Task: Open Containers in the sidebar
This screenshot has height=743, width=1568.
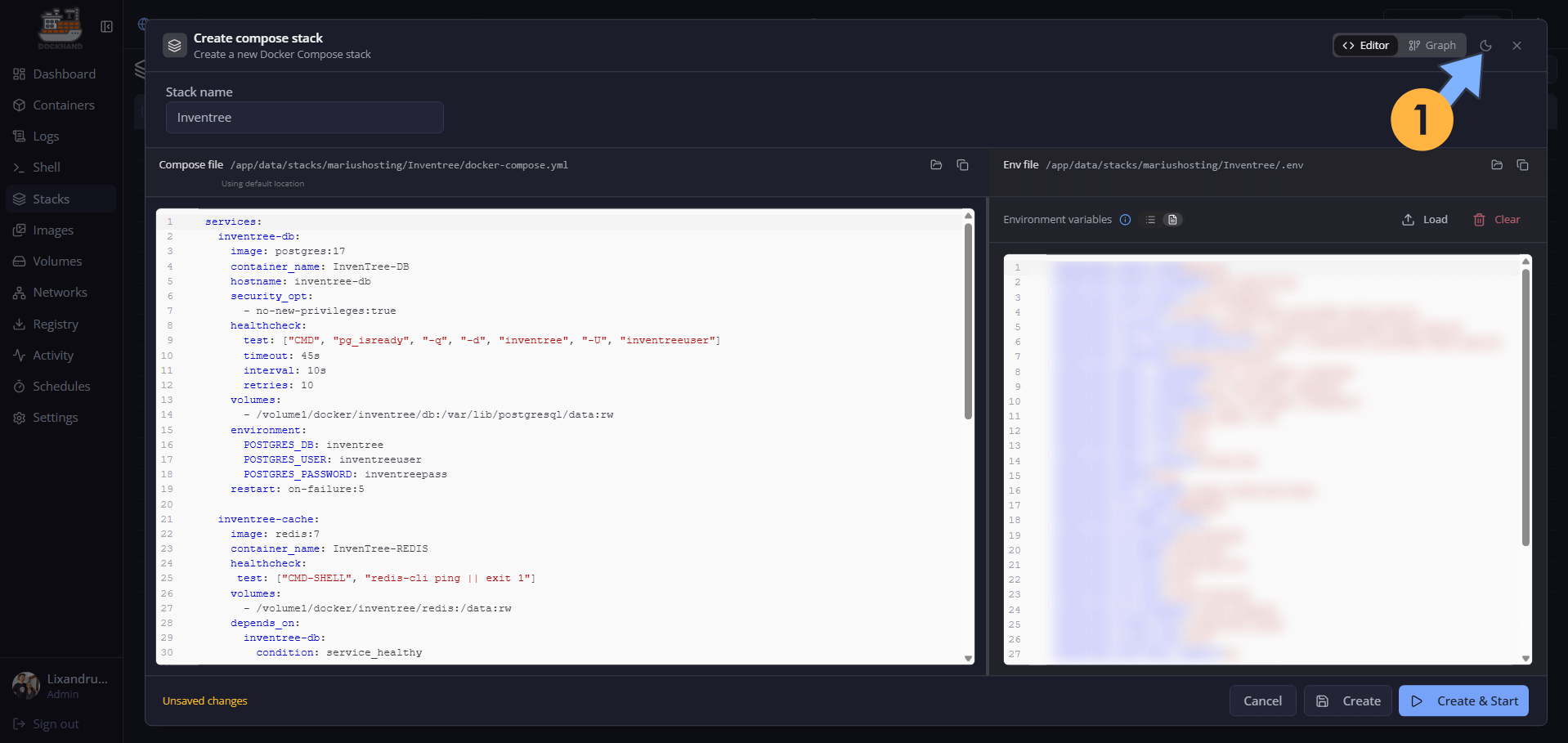Action: pos(63,105)
